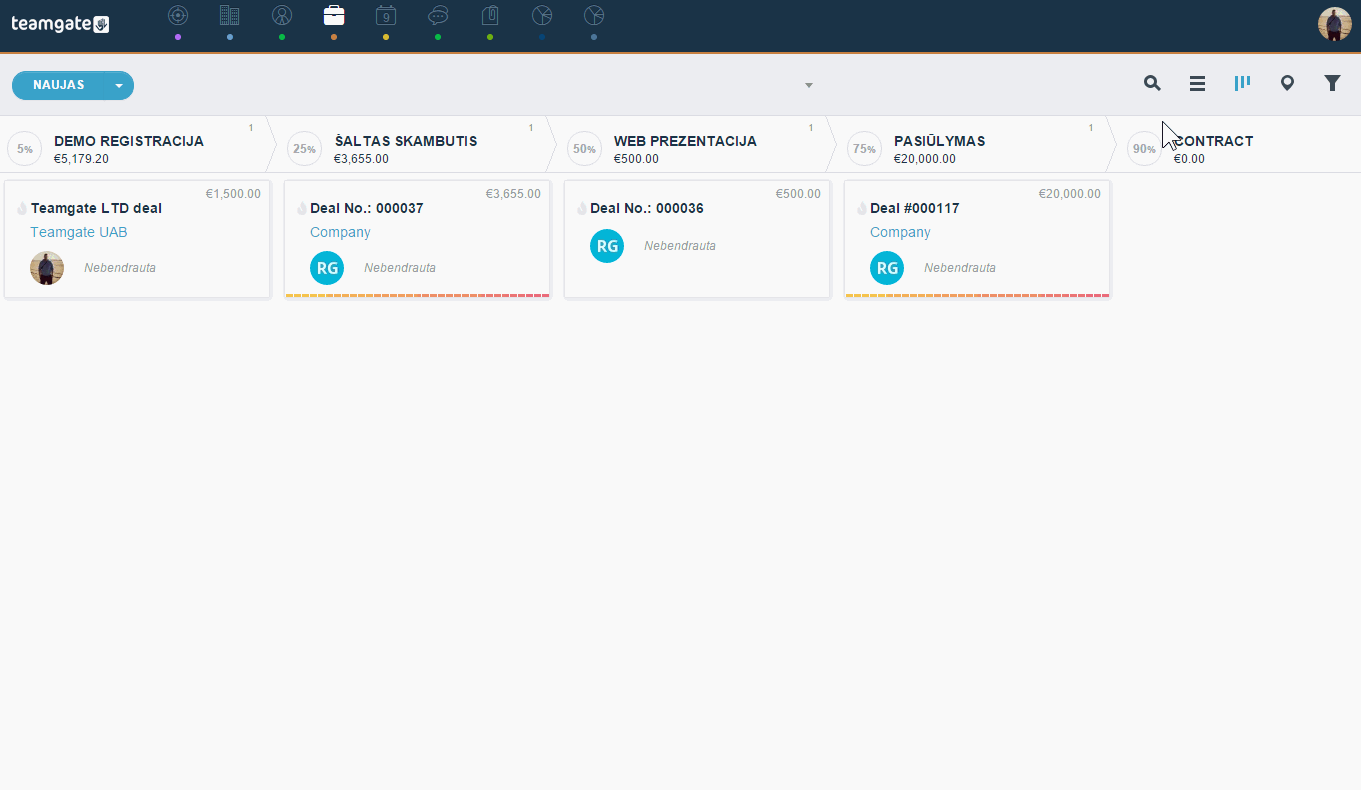1361x790 pixels.
Task: Open the Companies buildings icon
Action: point(230,15)
